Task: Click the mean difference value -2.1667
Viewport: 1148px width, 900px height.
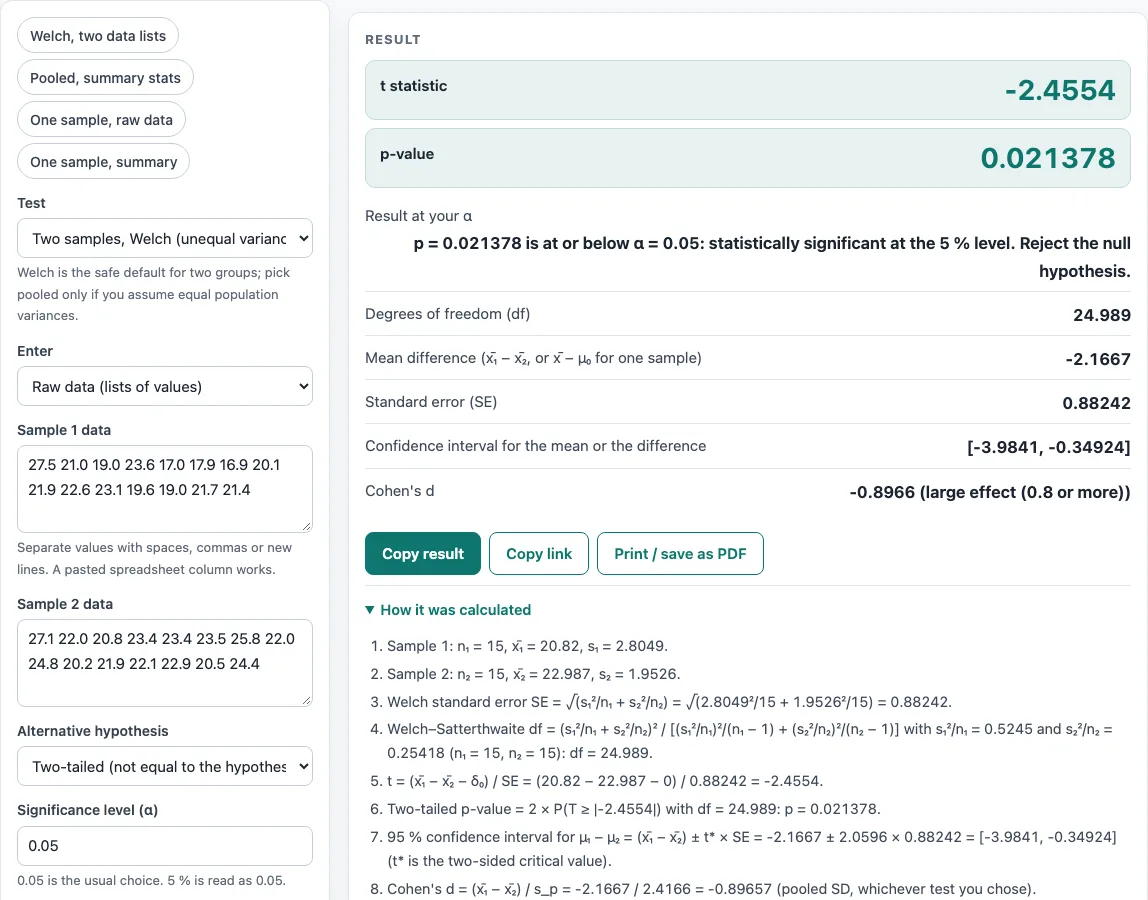Action: coord(1098,359)
